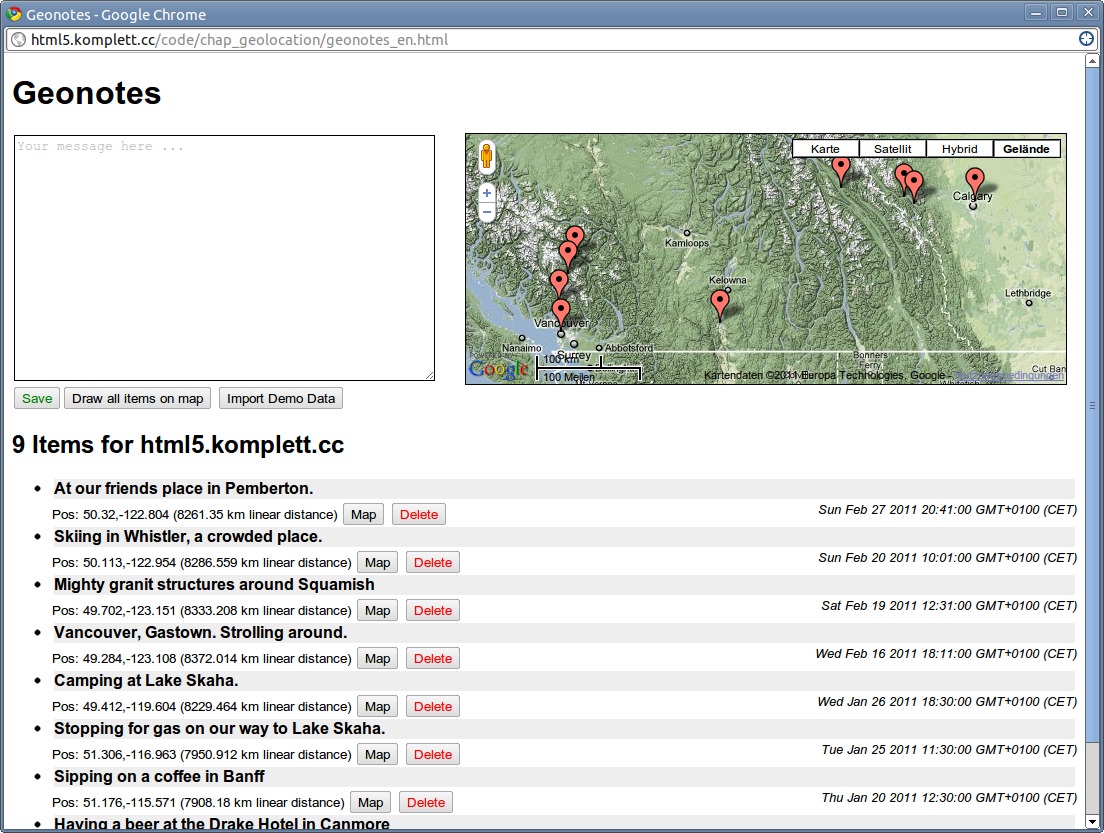Click the site info globe icon in address bar

18,40
